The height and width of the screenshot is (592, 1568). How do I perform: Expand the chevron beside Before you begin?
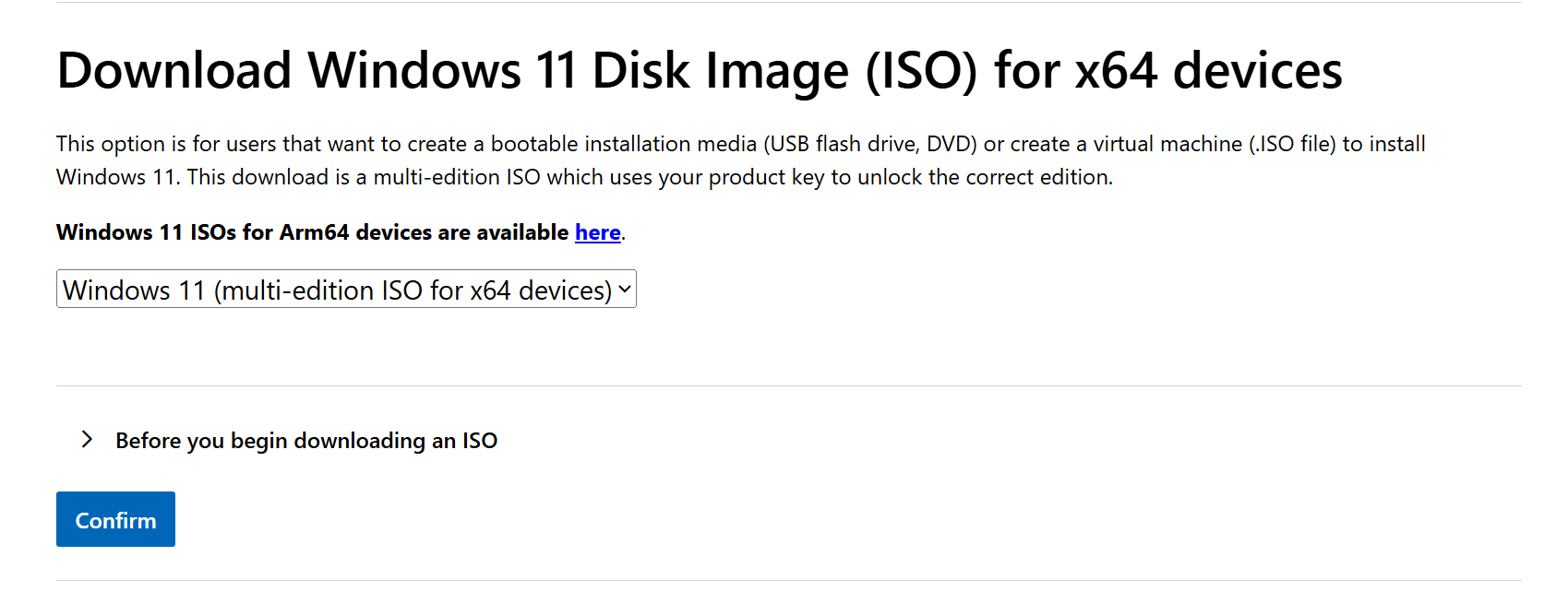(x=87, y=440)
